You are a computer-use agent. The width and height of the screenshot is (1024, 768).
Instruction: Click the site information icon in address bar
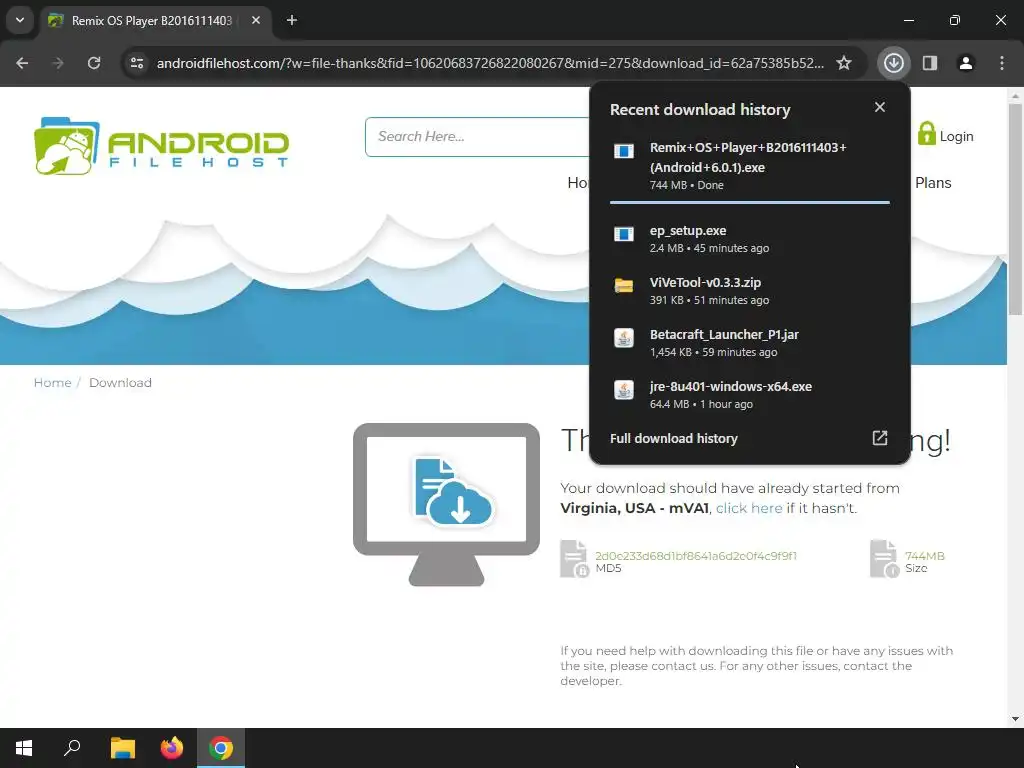click(x=137, y=63)
